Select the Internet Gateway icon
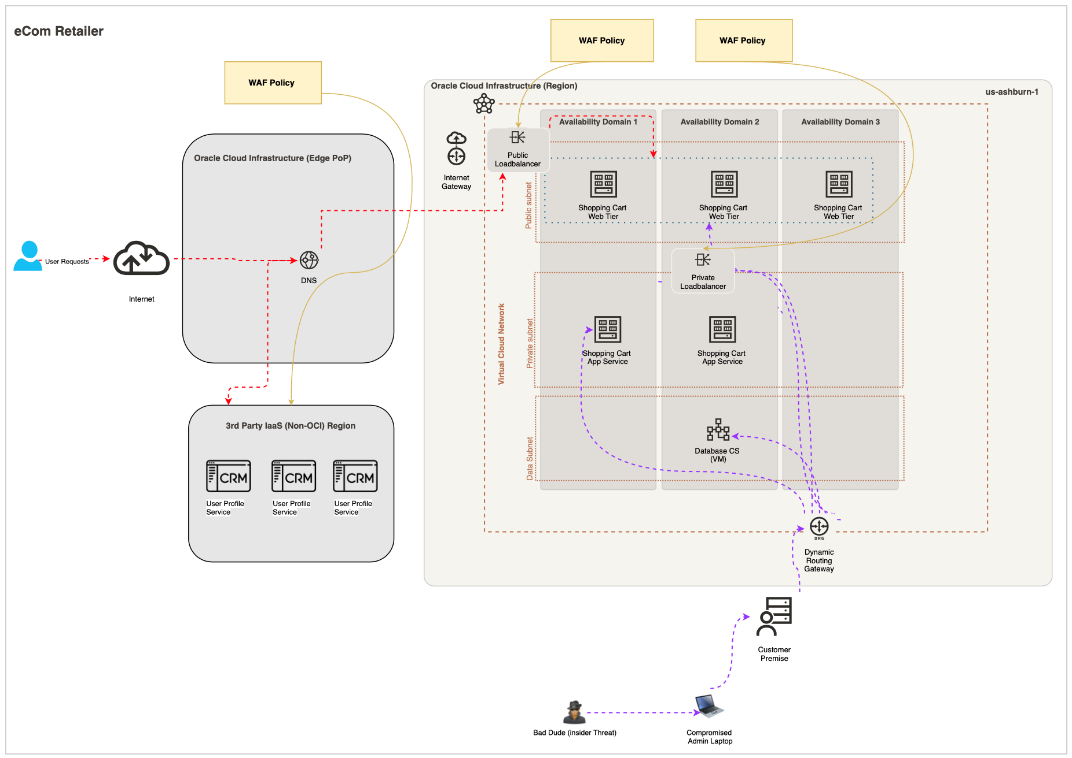 pos(456,148)
